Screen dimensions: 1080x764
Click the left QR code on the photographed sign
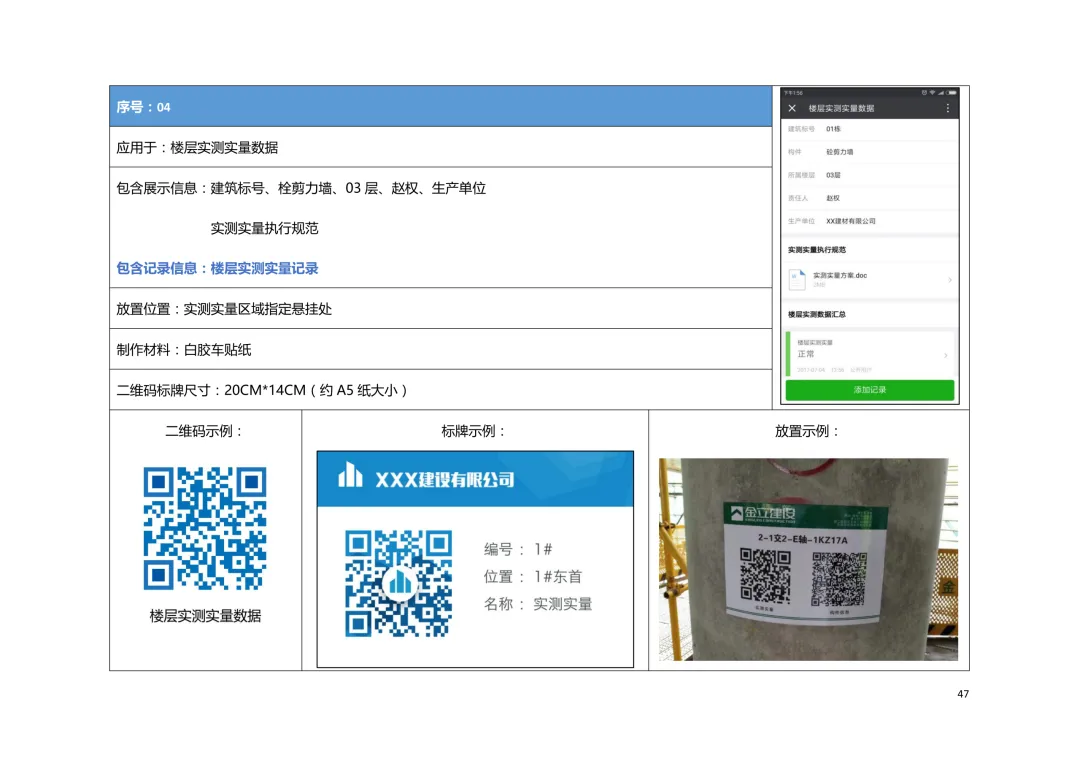click(765, 575)
